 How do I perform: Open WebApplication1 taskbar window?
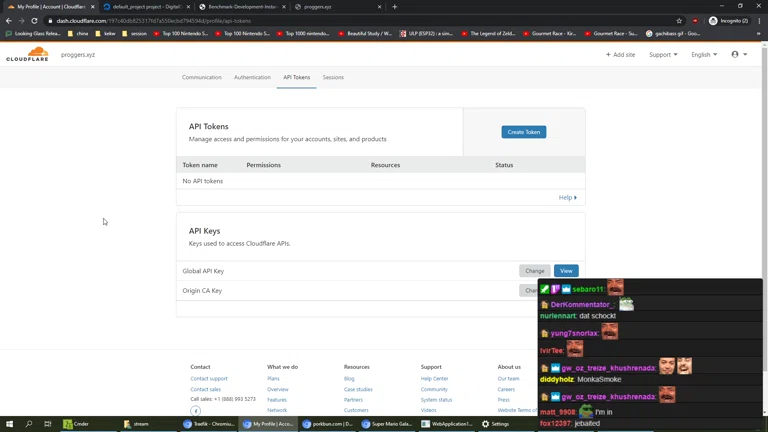click(x=447, y=424)
